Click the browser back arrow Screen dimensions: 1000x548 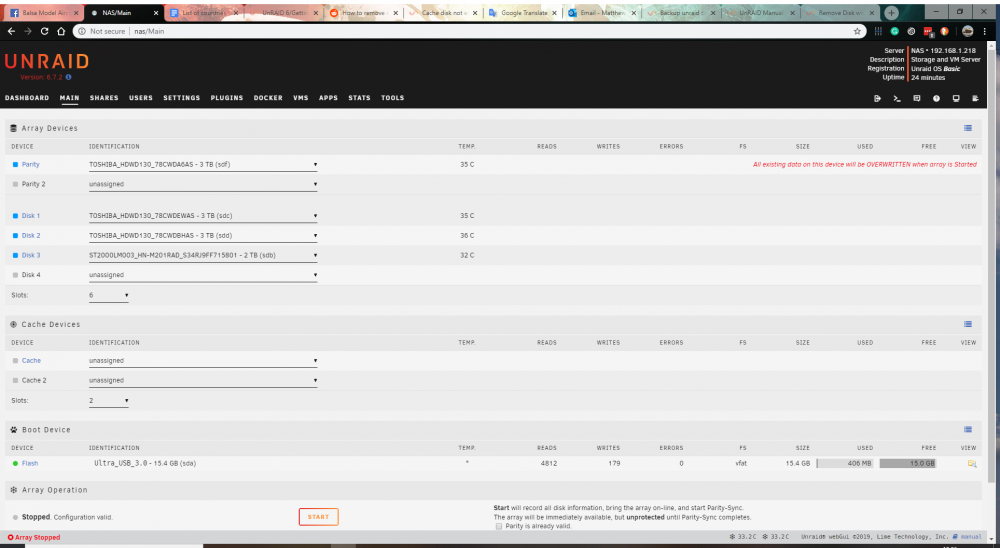pyautogui.click(x=11, y=31)
